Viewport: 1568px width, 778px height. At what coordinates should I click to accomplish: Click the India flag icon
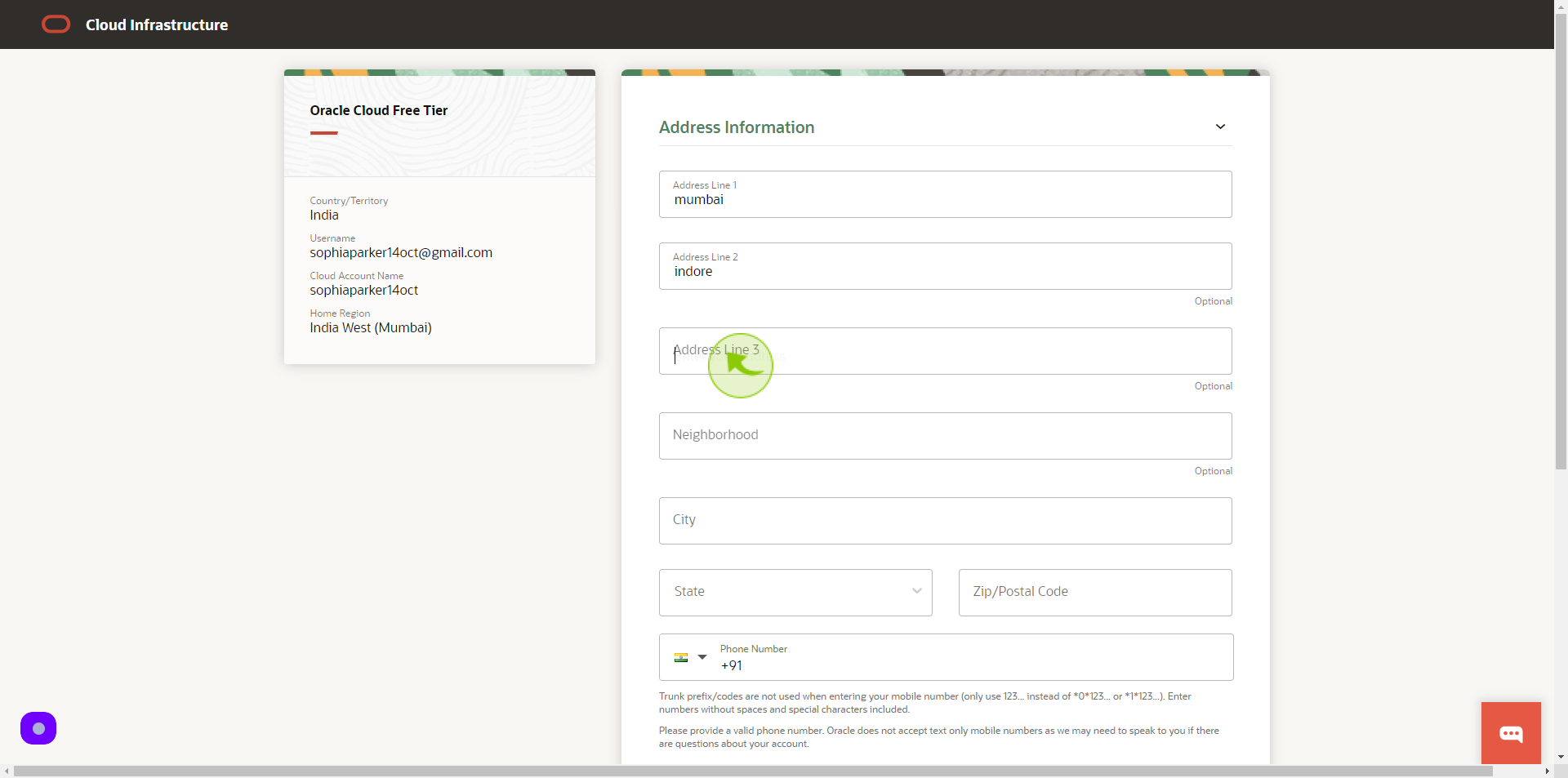tap(681, 657)
